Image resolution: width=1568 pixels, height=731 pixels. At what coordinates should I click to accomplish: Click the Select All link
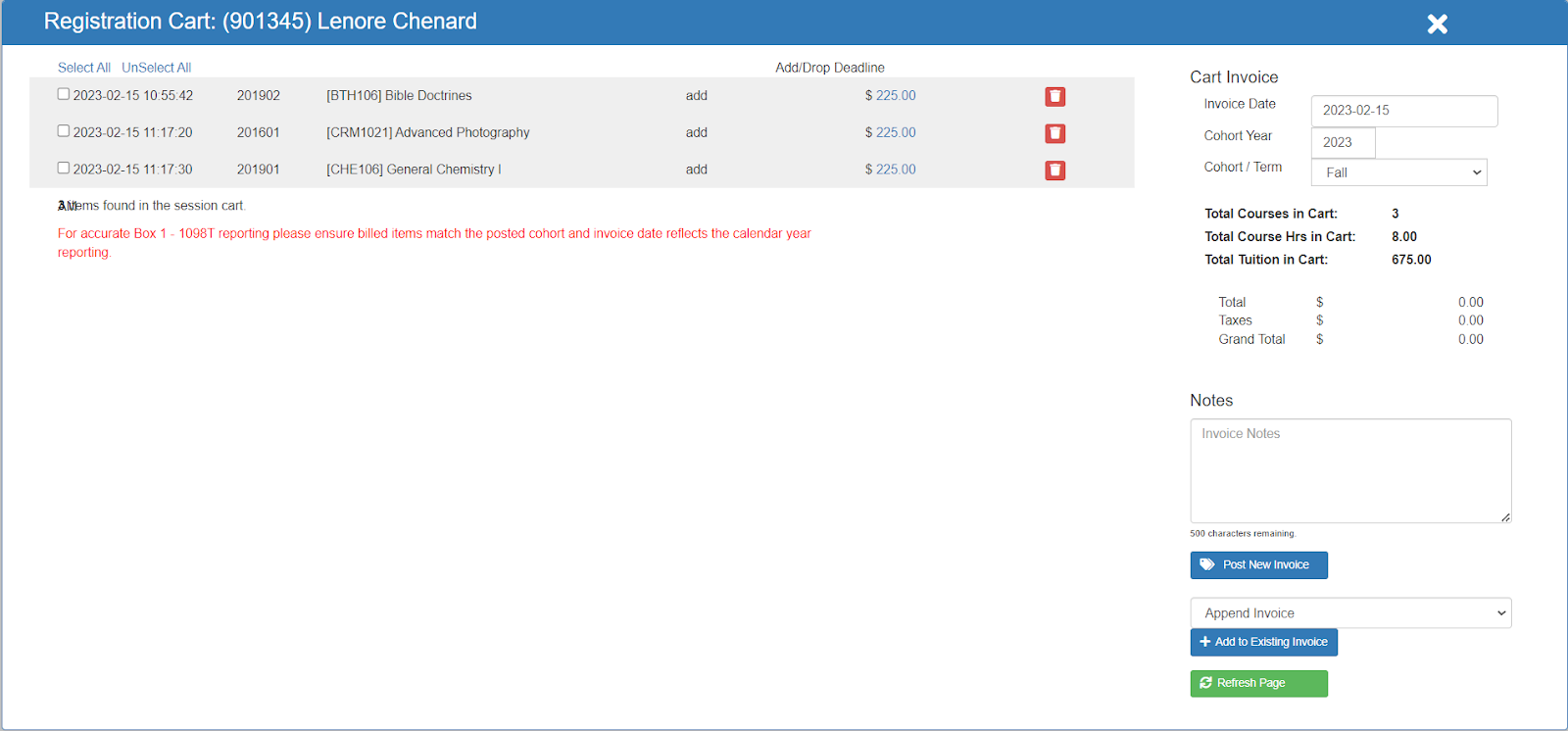pyautogui.click(x=84, y=68)
